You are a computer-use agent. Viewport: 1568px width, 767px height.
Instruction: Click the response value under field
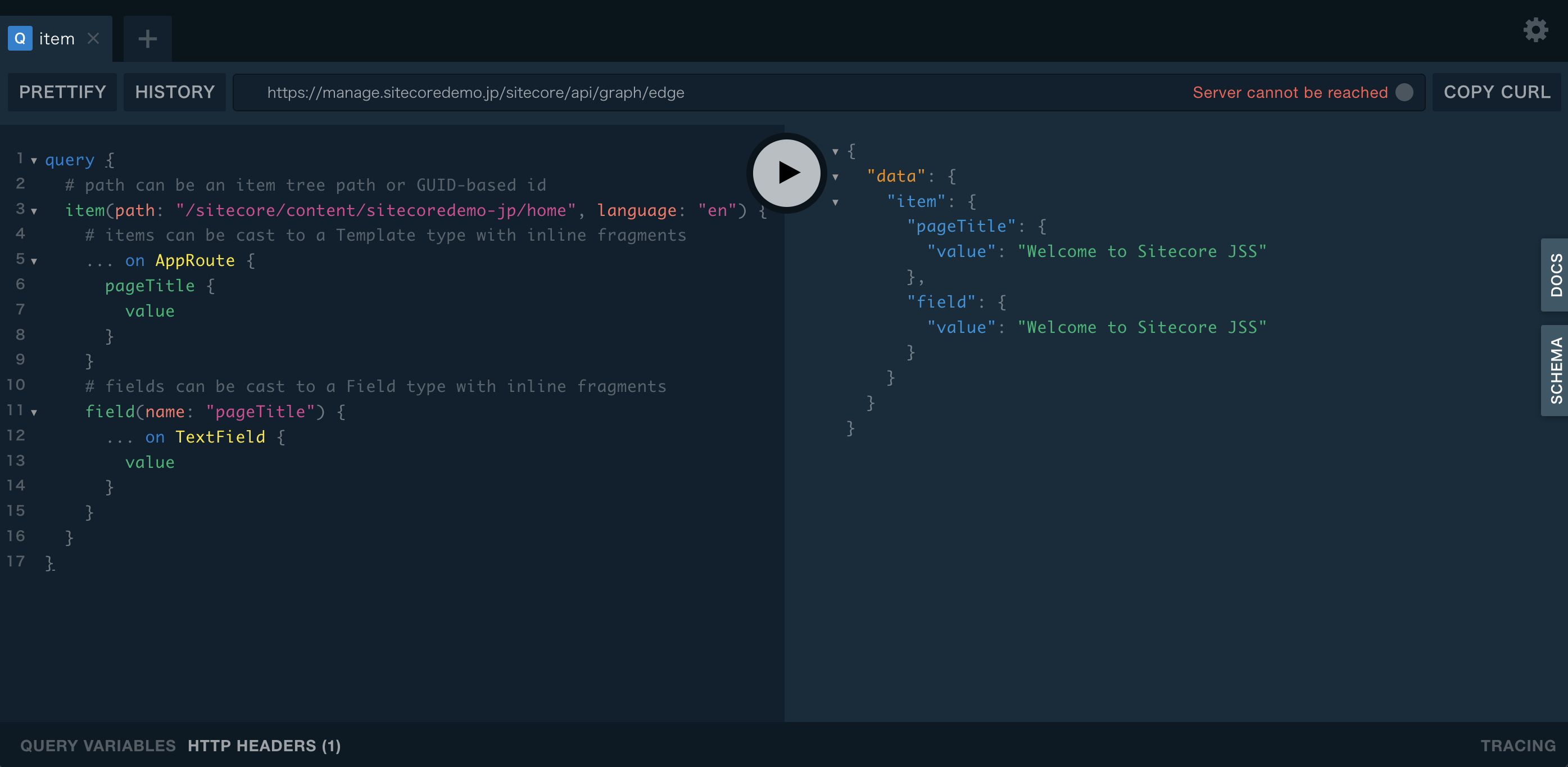(1142, 327)
